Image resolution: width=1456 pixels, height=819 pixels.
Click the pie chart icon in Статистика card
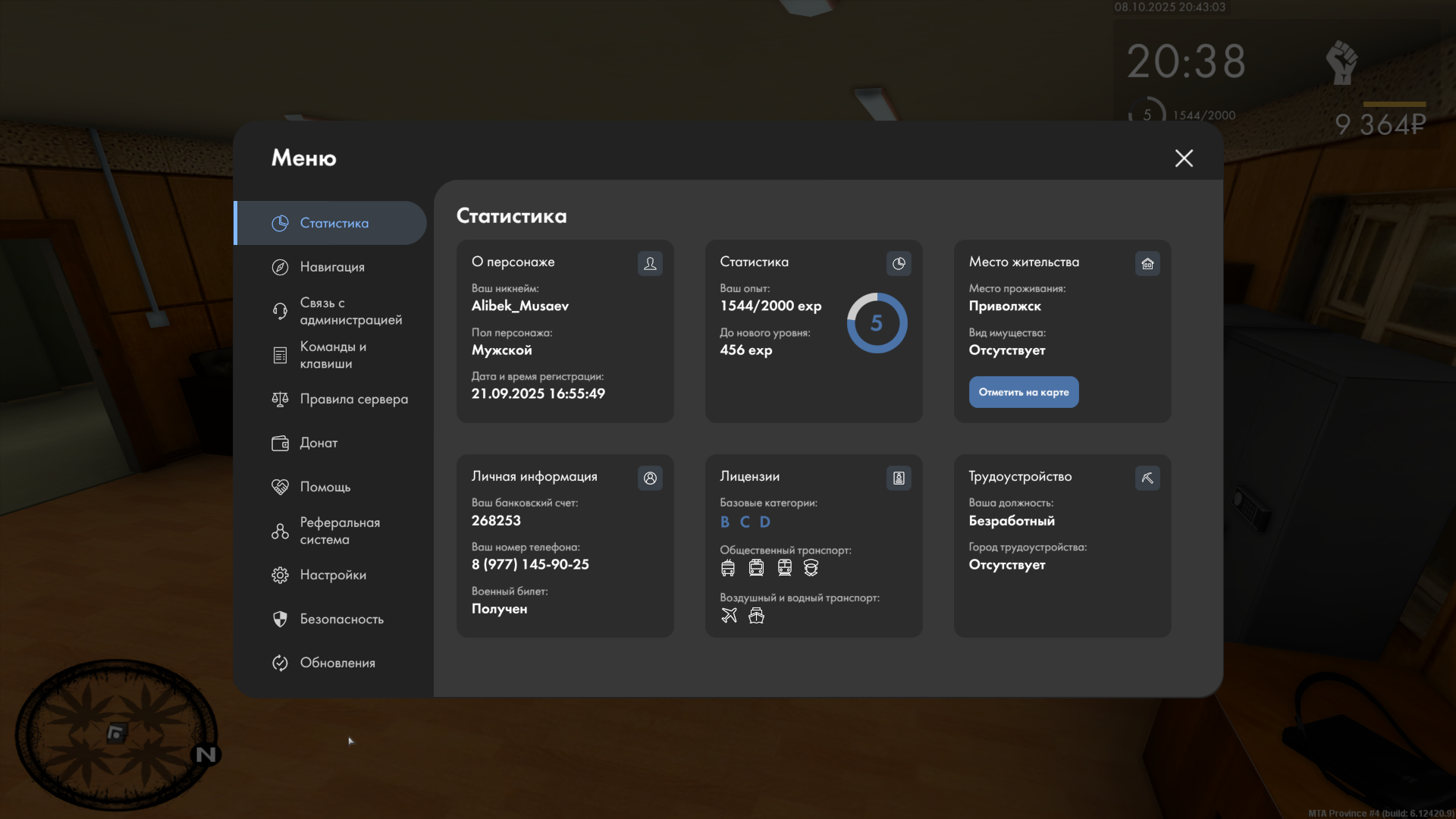coord(899,263)
